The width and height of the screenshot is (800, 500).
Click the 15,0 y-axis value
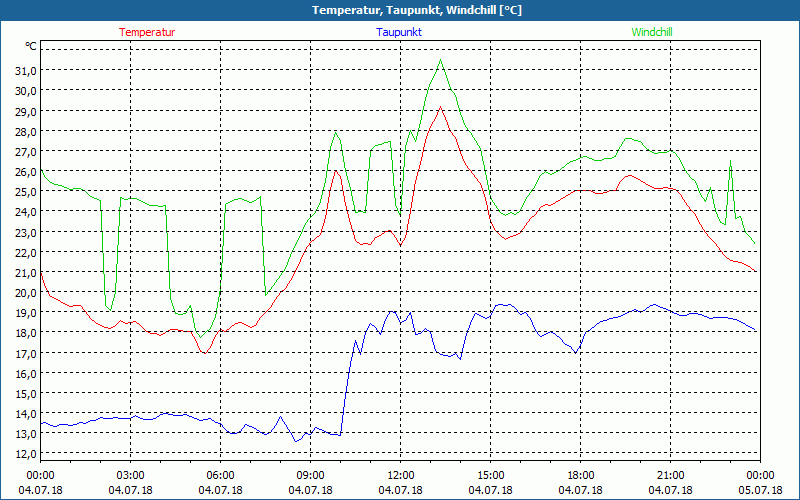pyautogui.click(x=26, y=394)
